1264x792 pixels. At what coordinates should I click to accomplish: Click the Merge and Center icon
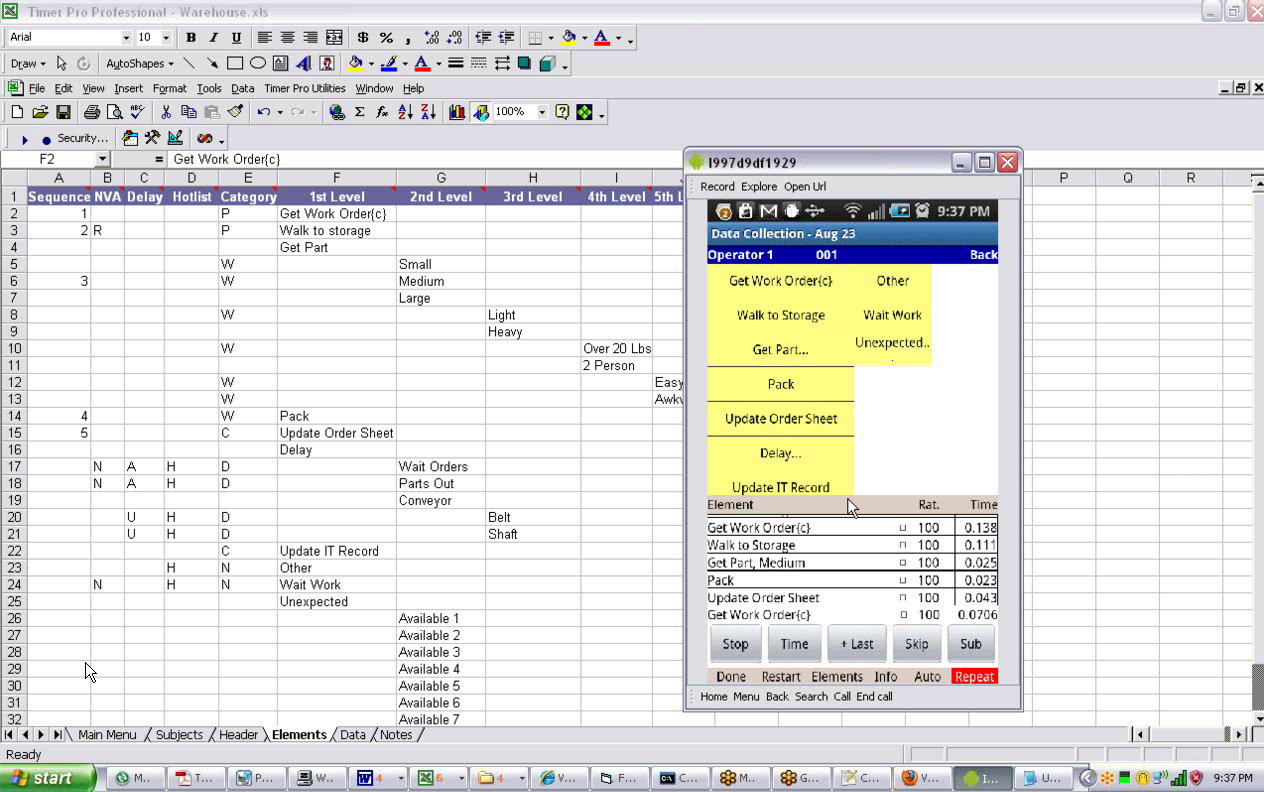point(335,38)
